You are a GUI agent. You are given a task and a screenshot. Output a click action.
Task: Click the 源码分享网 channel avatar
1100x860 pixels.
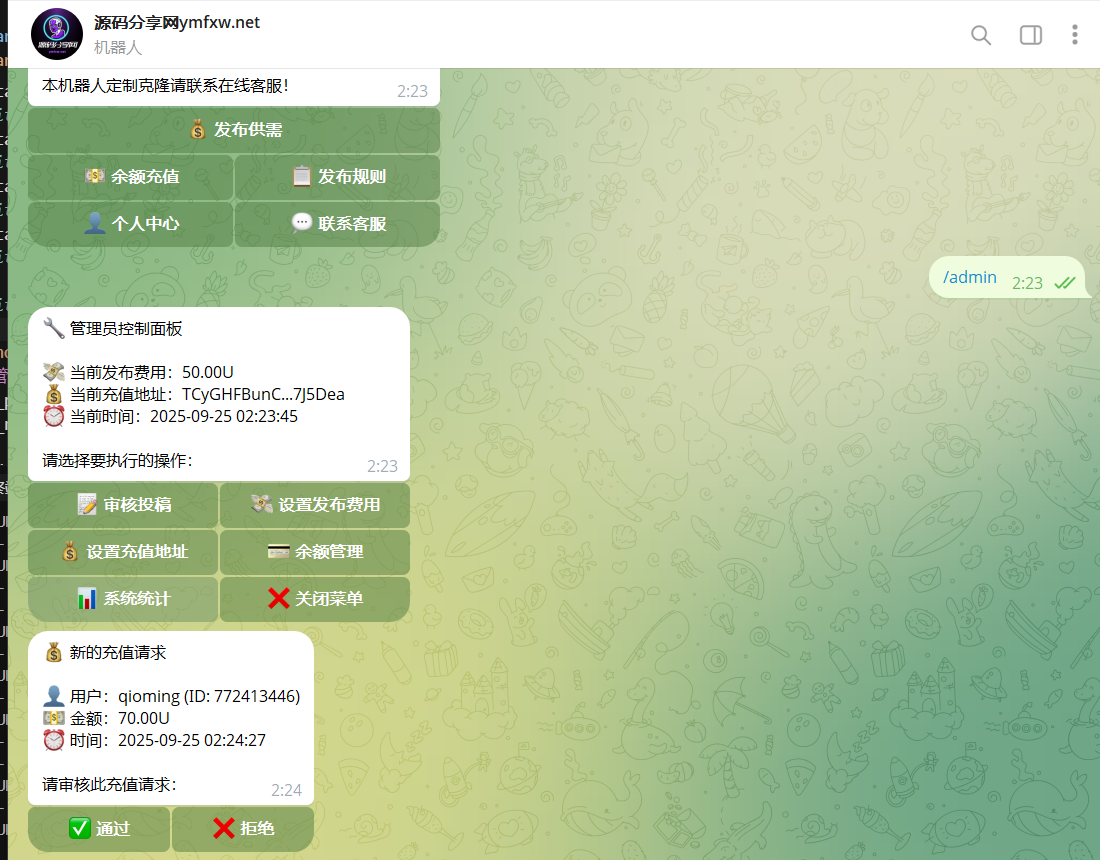(57, 34)
